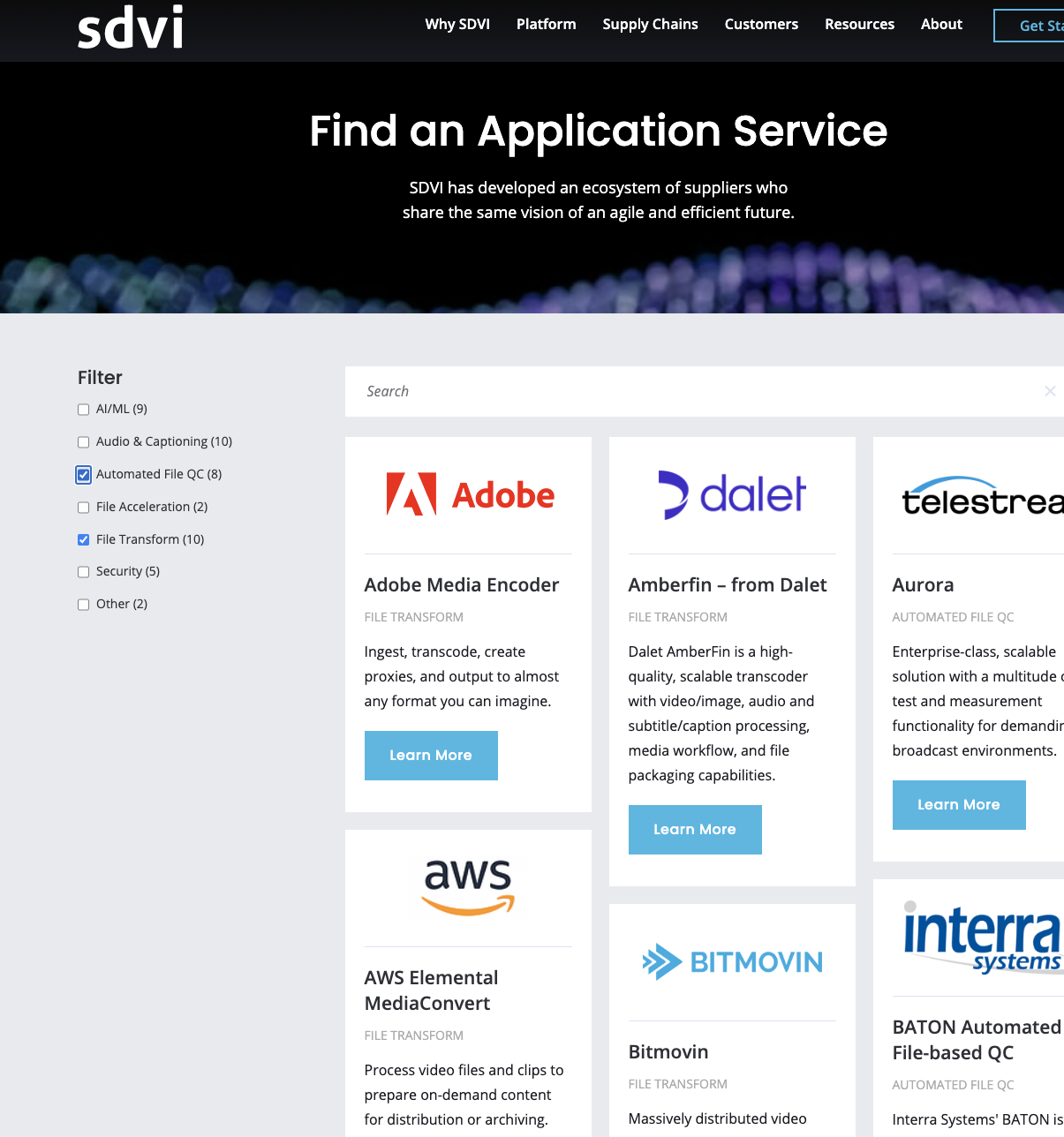Click 'Ingest, transcode, create' description text
Screen dimensions: 1064x1137
(x=445, y=651)
